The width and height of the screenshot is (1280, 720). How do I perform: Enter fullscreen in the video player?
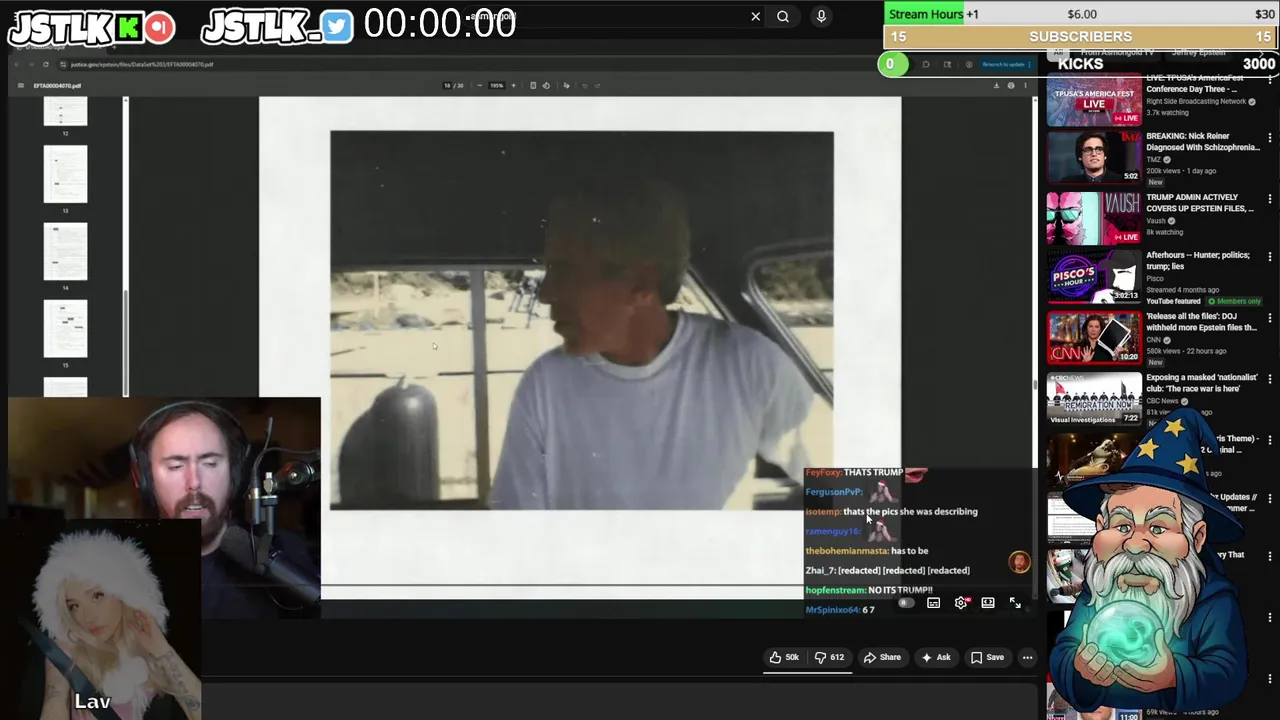(x=1015, y=603)
